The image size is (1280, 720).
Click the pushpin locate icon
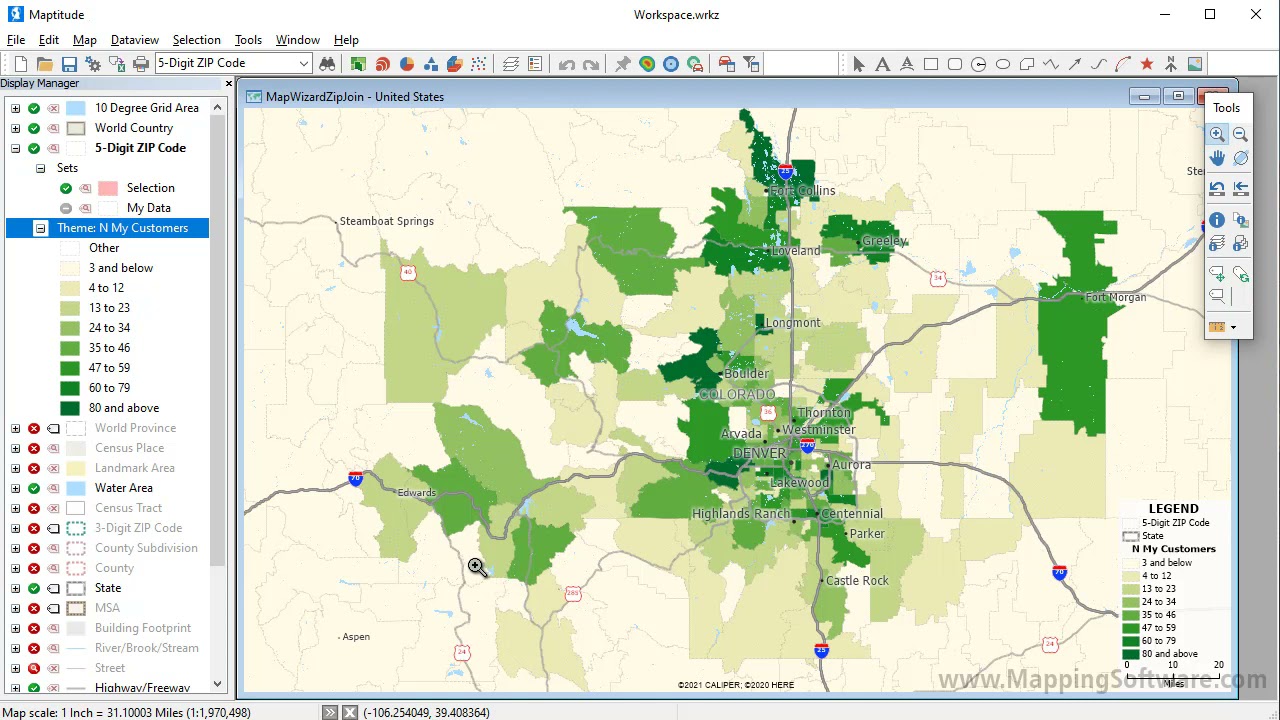pos(623,64)
